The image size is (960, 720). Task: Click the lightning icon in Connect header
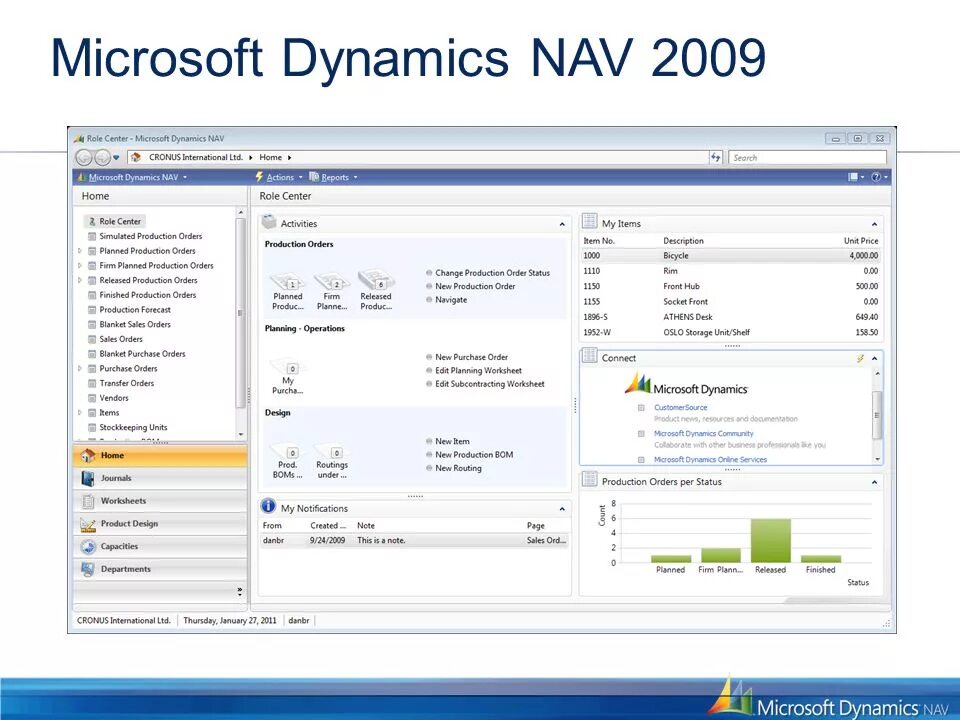860,358
